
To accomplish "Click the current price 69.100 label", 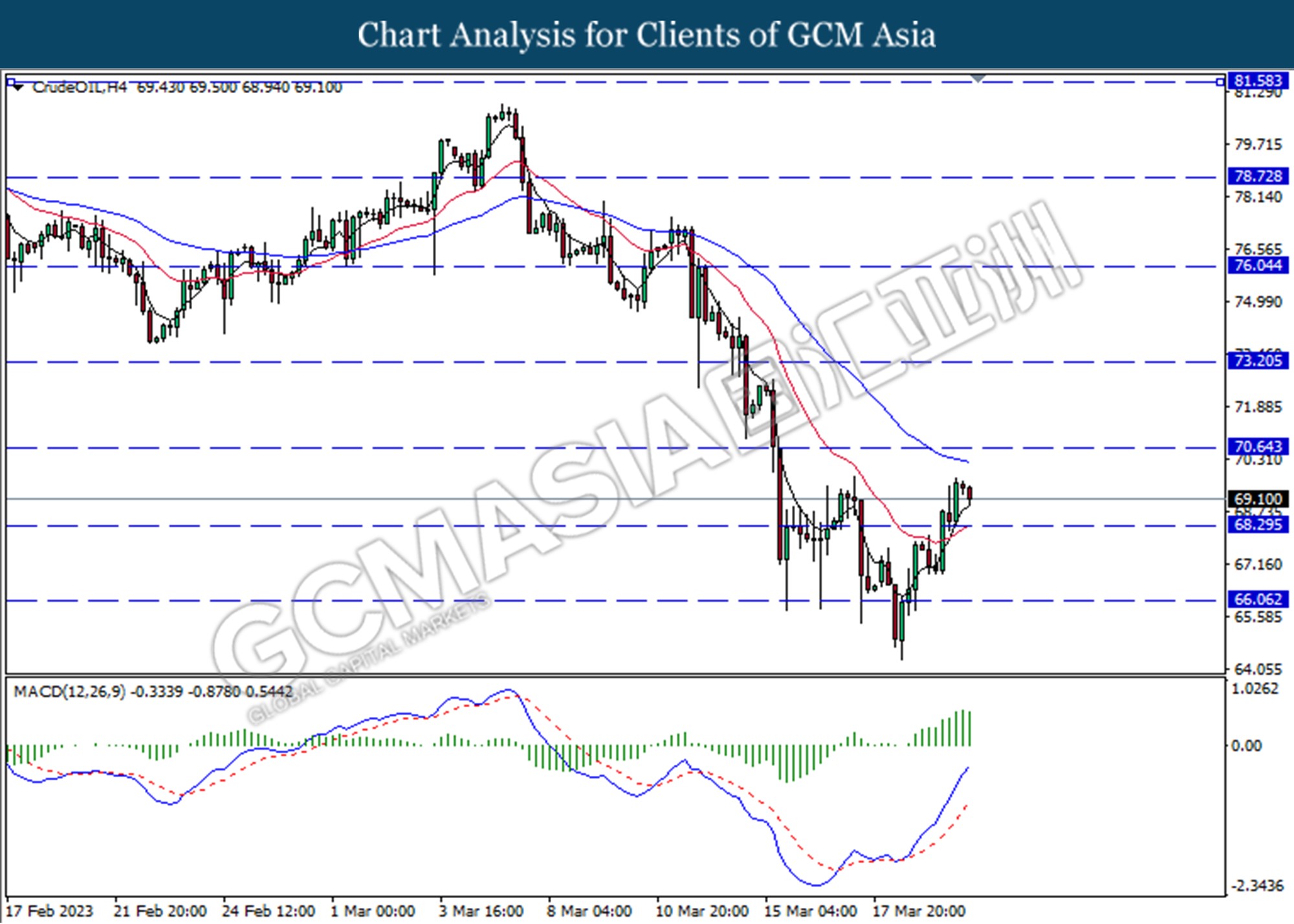I will [x=1257, y=499].
